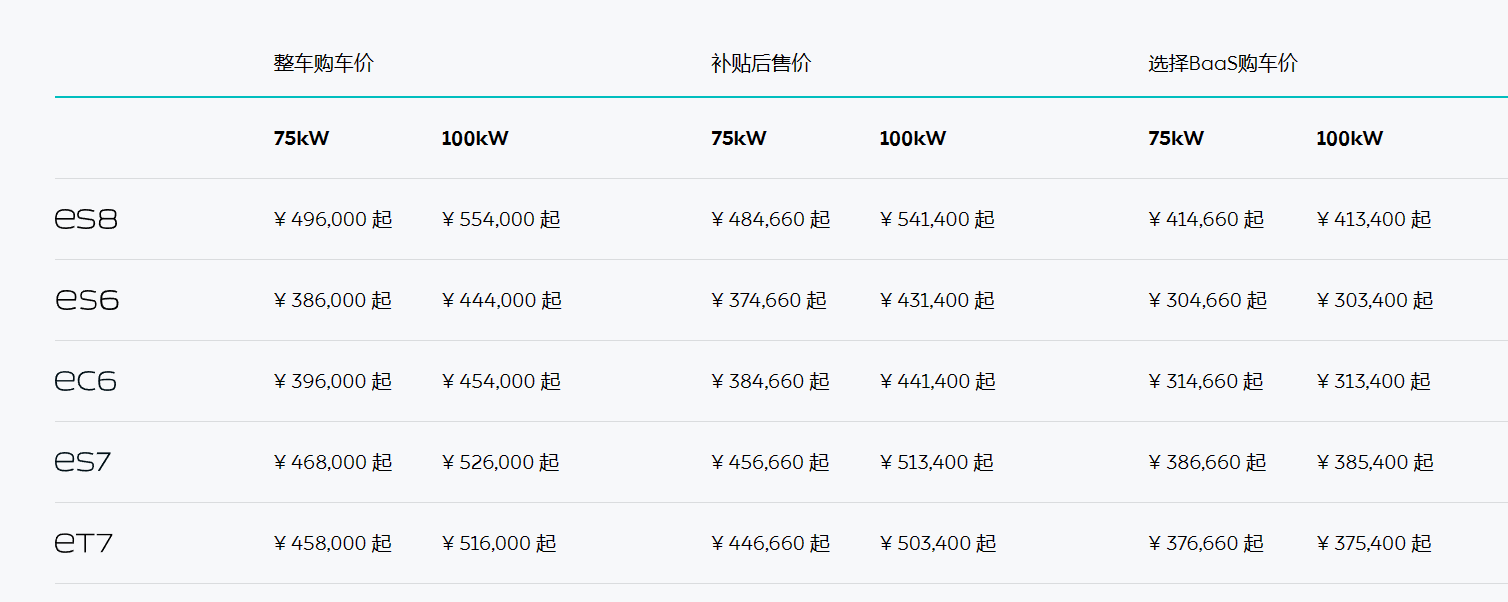Pick the ¥454,000 起 EC6 price
This screenshot has height=602, width=1508.
pyautogui.click(x=501, y=381)
